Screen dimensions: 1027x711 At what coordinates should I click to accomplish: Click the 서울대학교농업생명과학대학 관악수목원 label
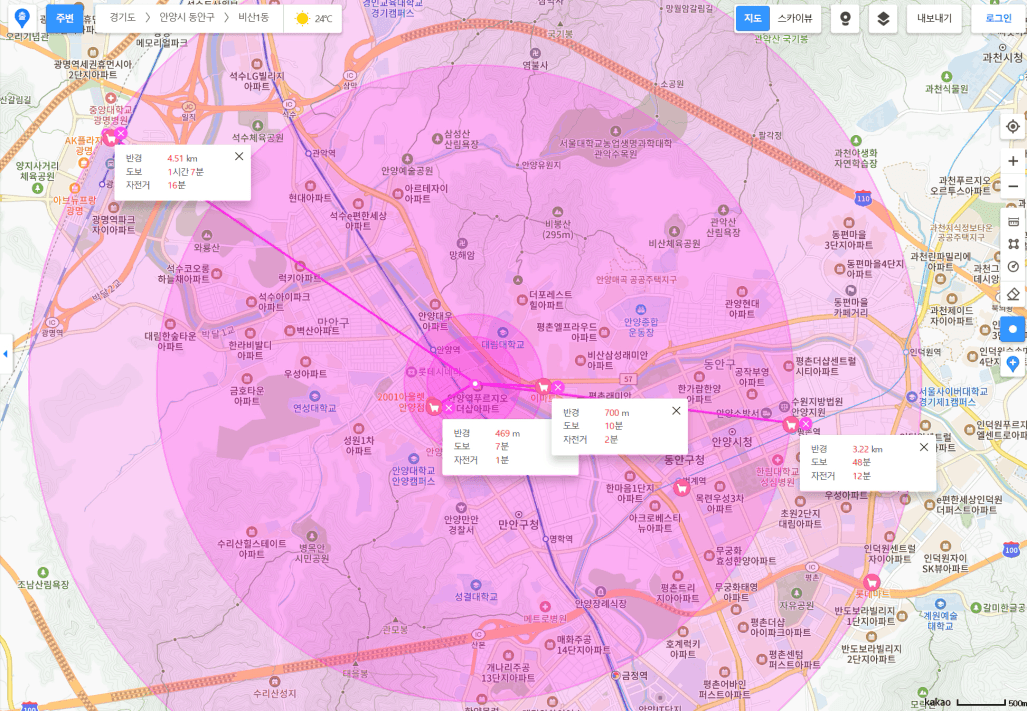click(616, 149)
